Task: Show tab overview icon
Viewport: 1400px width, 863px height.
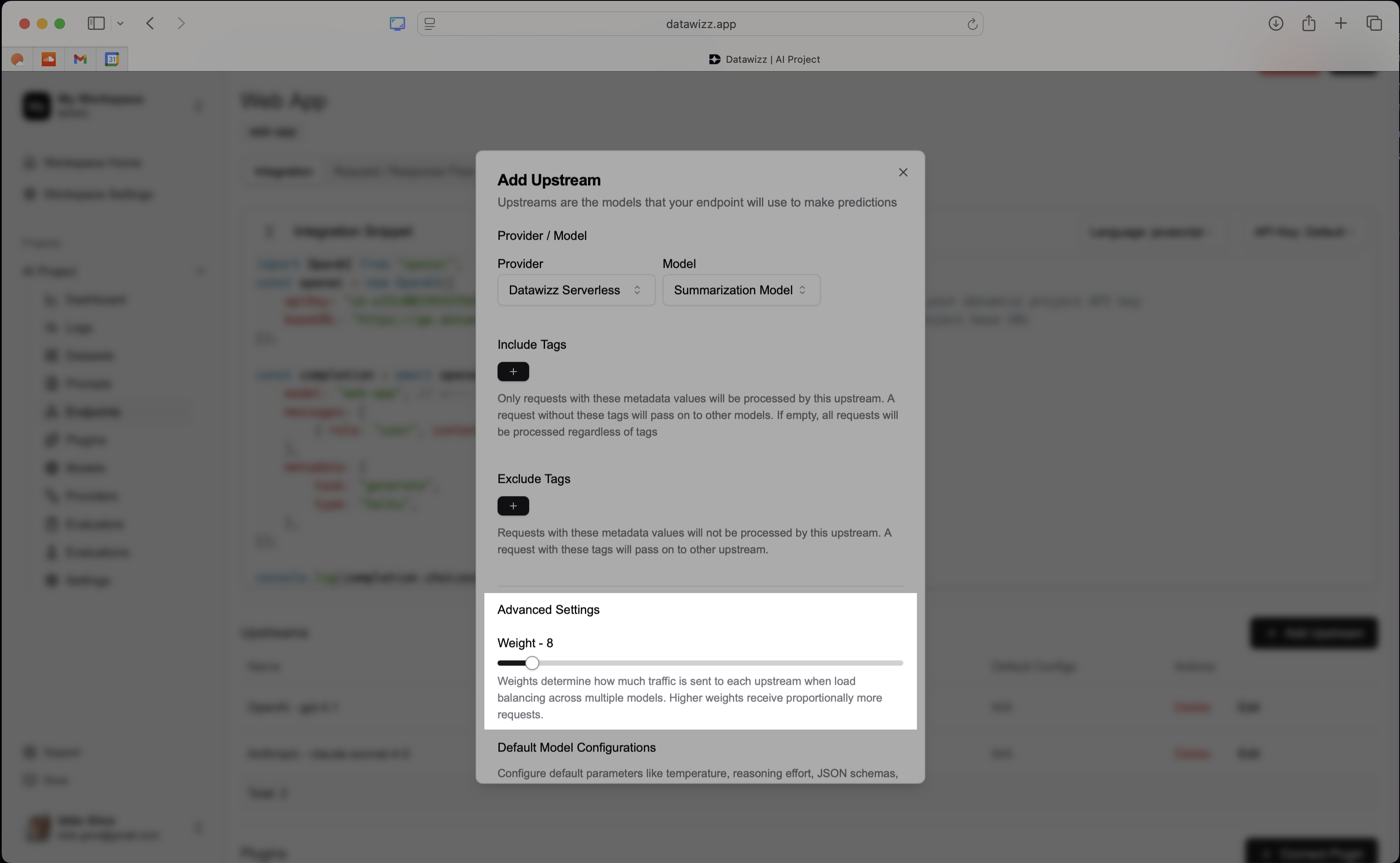Action: pos(1374,23)
